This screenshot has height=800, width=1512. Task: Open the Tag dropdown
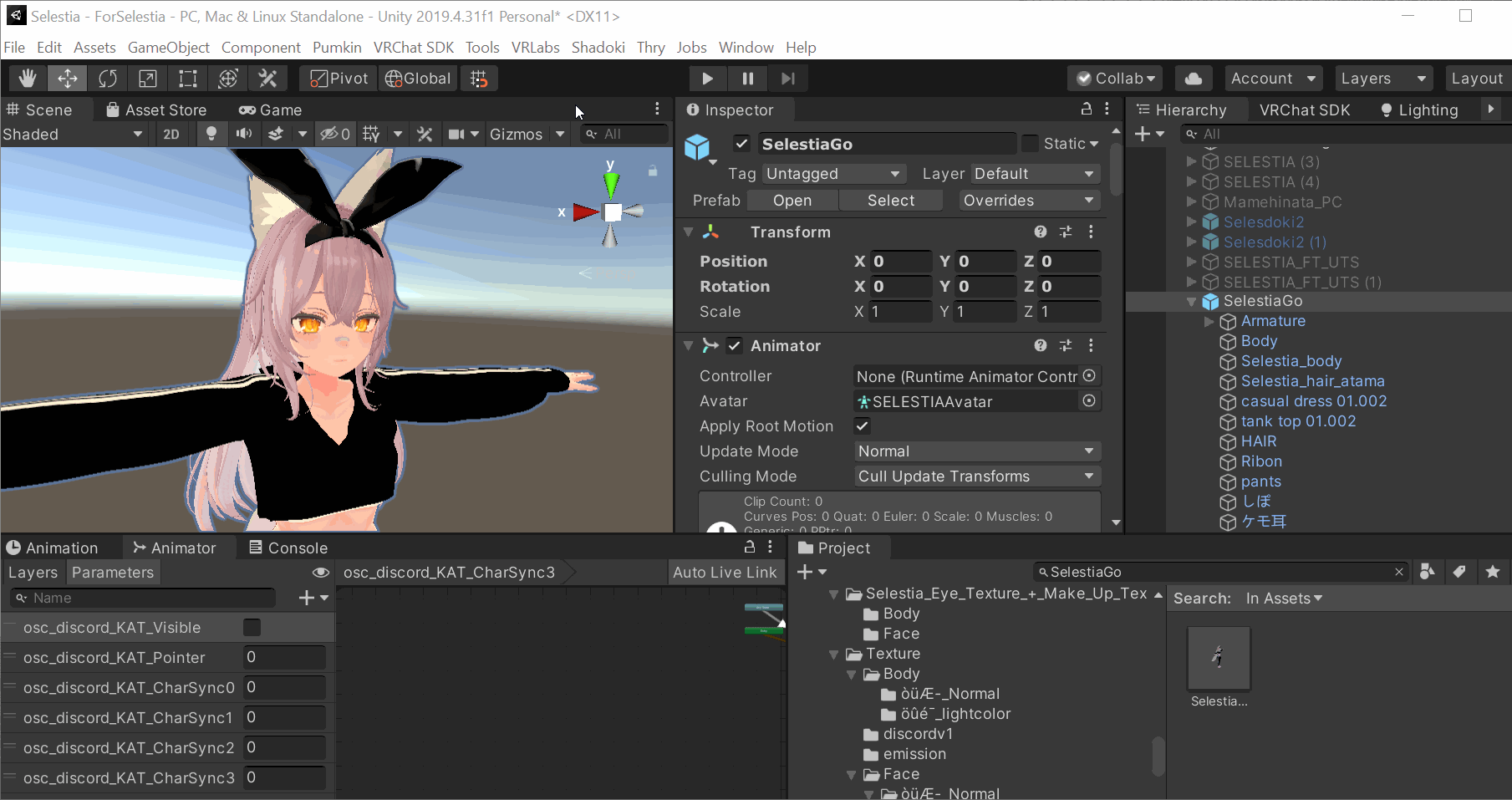834,174
